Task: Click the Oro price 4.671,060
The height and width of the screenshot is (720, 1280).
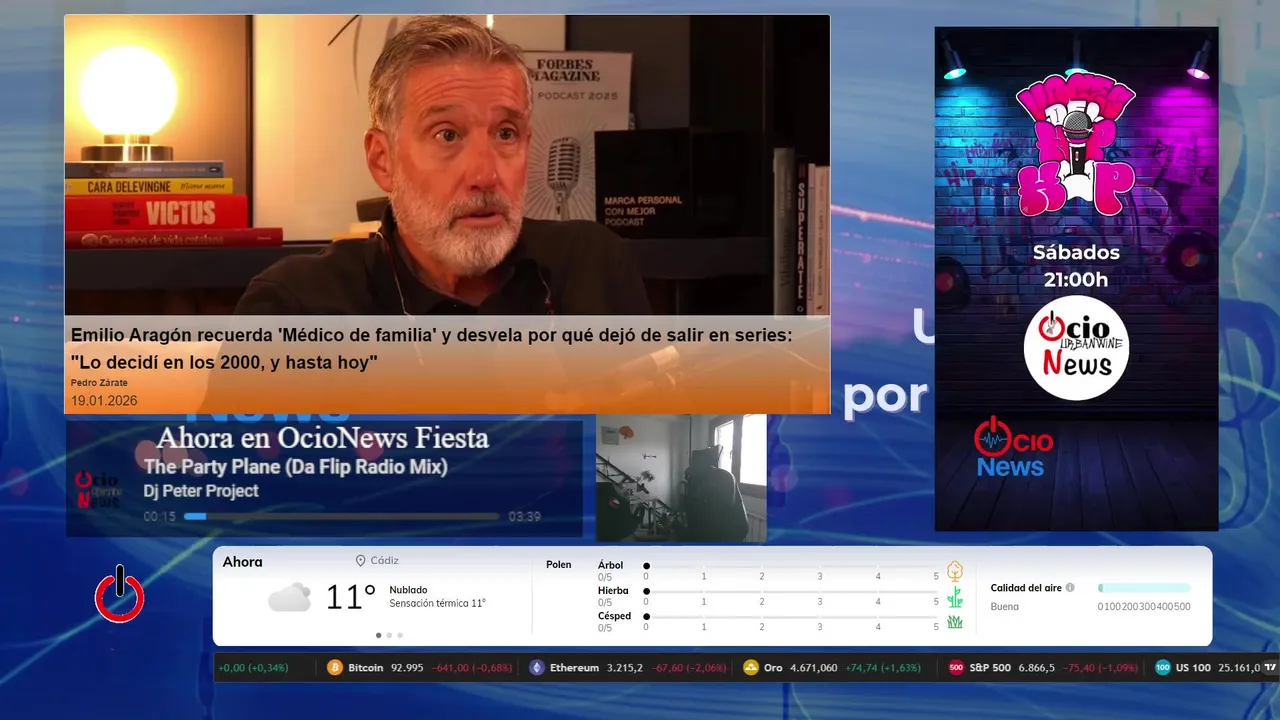Action: (814, 668)
